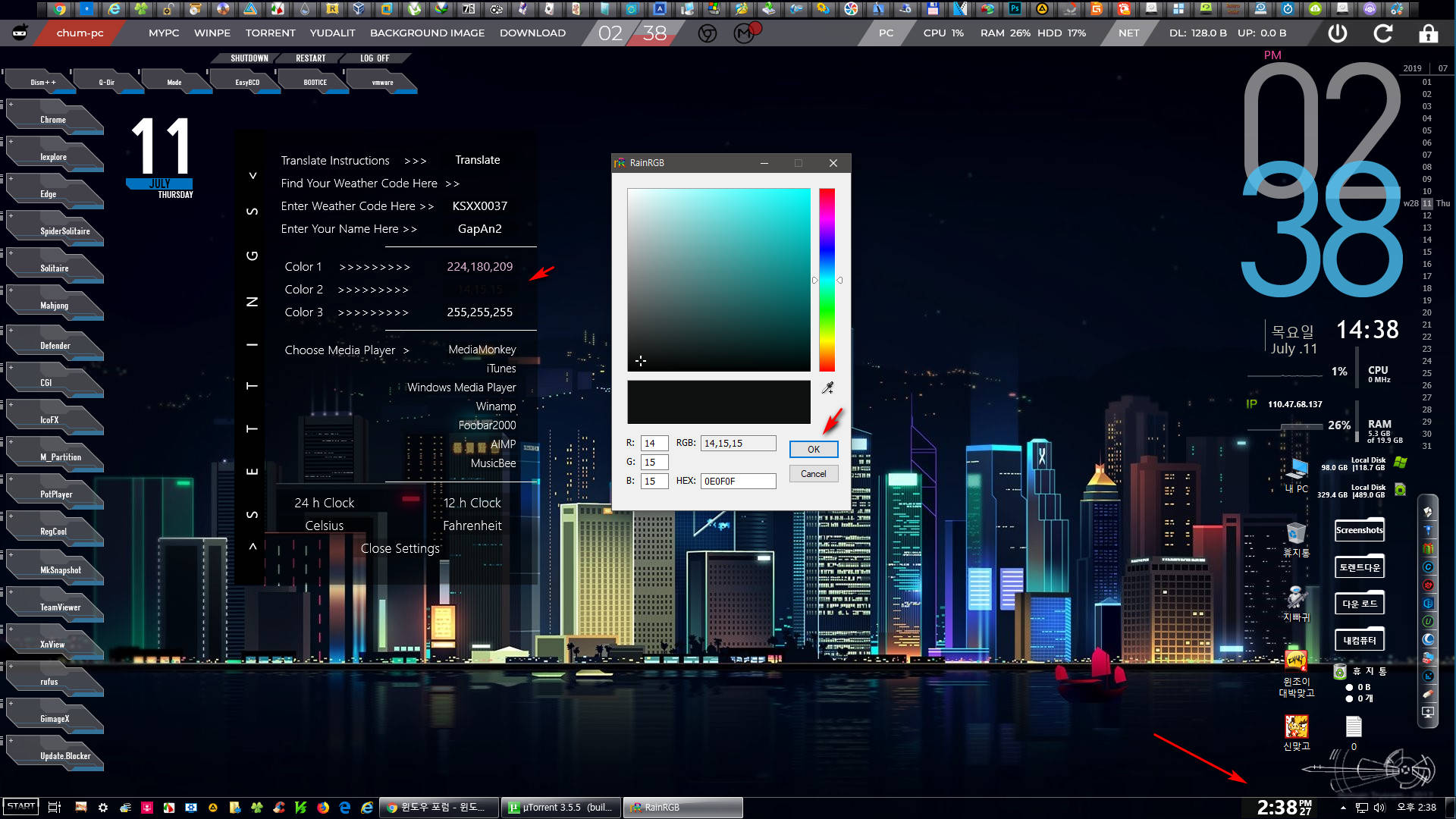Image resolution: width=1456 pixels, height=819 pixels.
Task: Edit Color 3 value 255,255,255
Action: [x=480, y=312]
